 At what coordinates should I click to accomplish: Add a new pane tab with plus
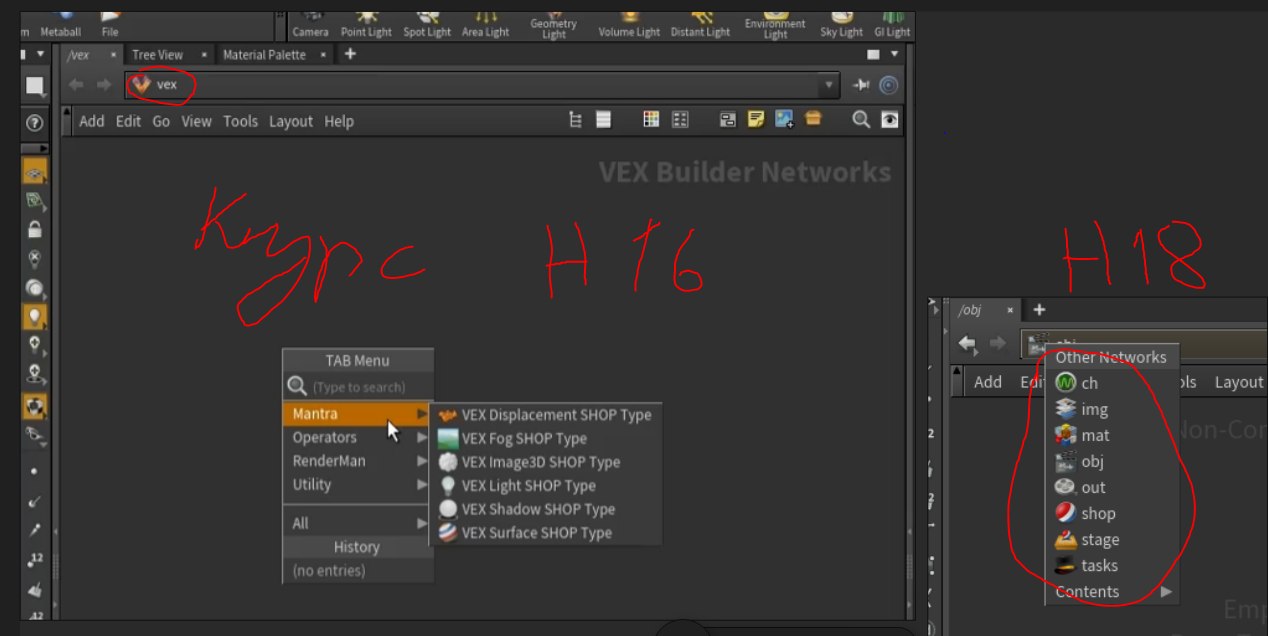350,54
